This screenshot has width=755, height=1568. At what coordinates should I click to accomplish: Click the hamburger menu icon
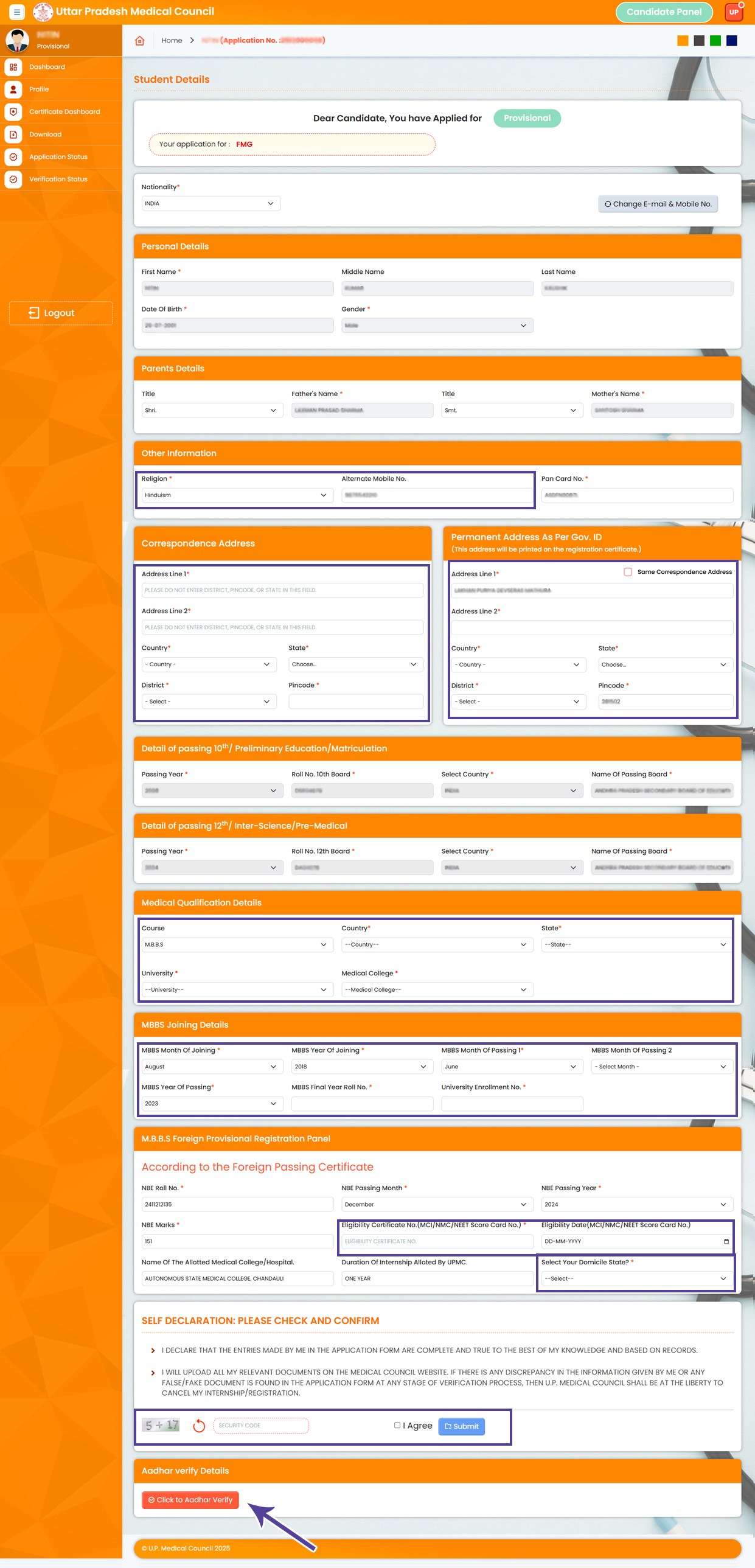click(x=17, y=12)
